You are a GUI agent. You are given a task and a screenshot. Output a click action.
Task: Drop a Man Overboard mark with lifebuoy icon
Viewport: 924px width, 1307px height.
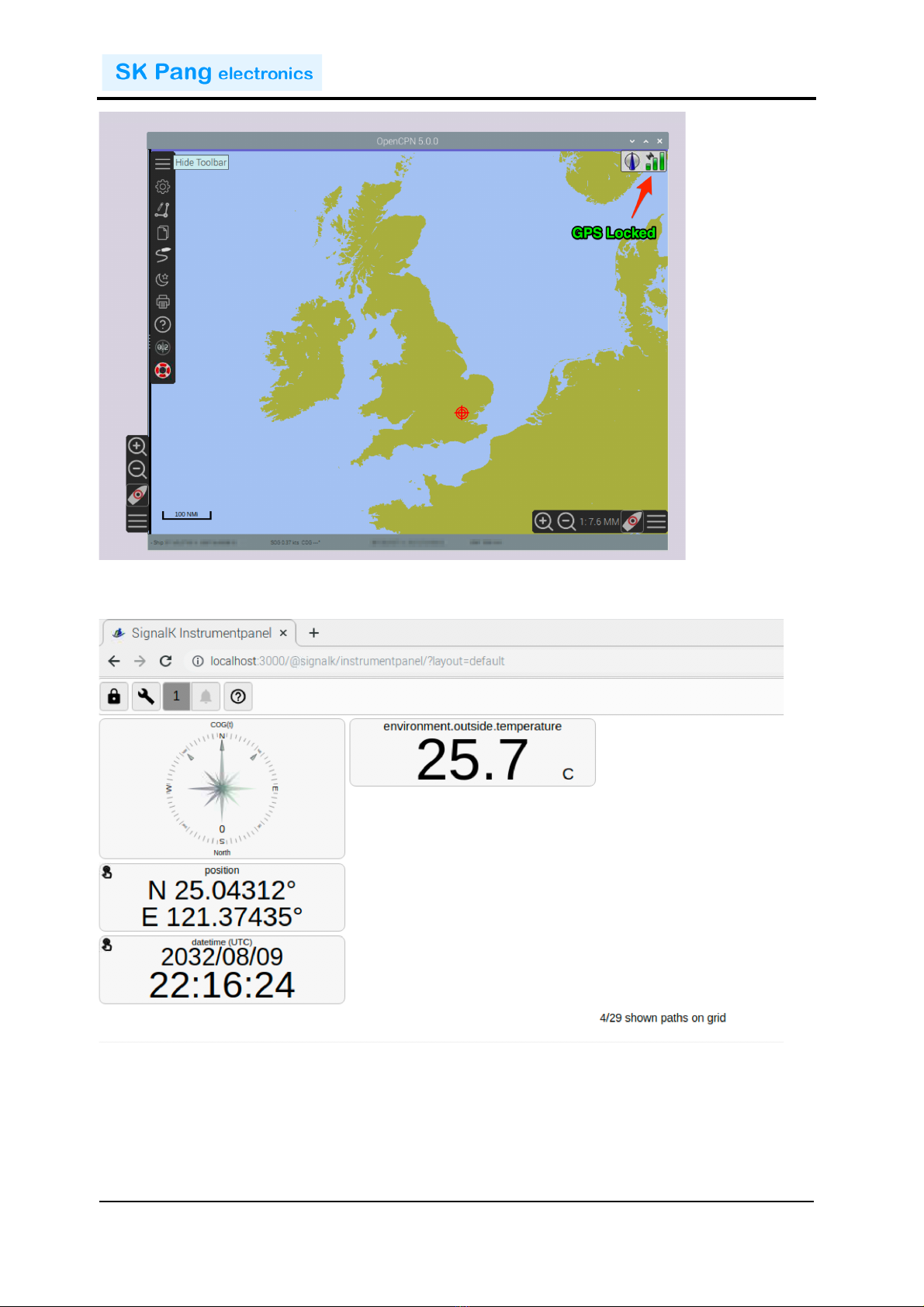tap(162, 370)
